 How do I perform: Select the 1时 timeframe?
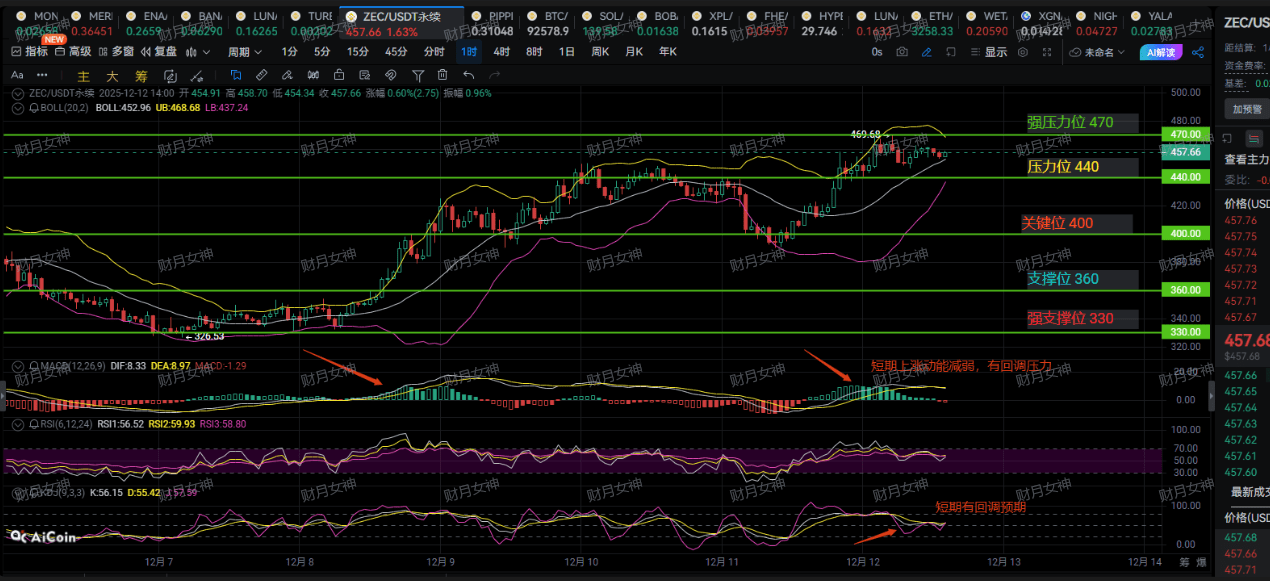pyautogui.click(x=469, y=52)
